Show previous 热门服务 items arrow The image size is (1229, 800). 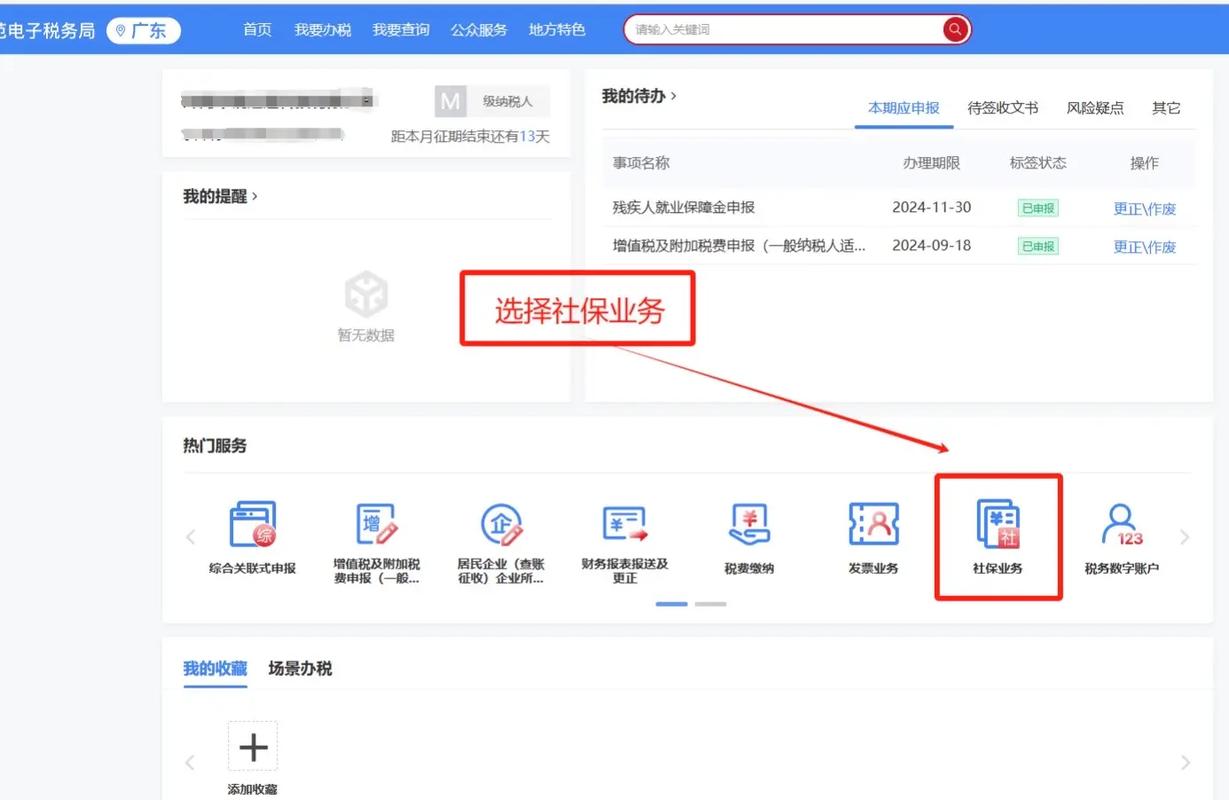[x=190, y=537]
